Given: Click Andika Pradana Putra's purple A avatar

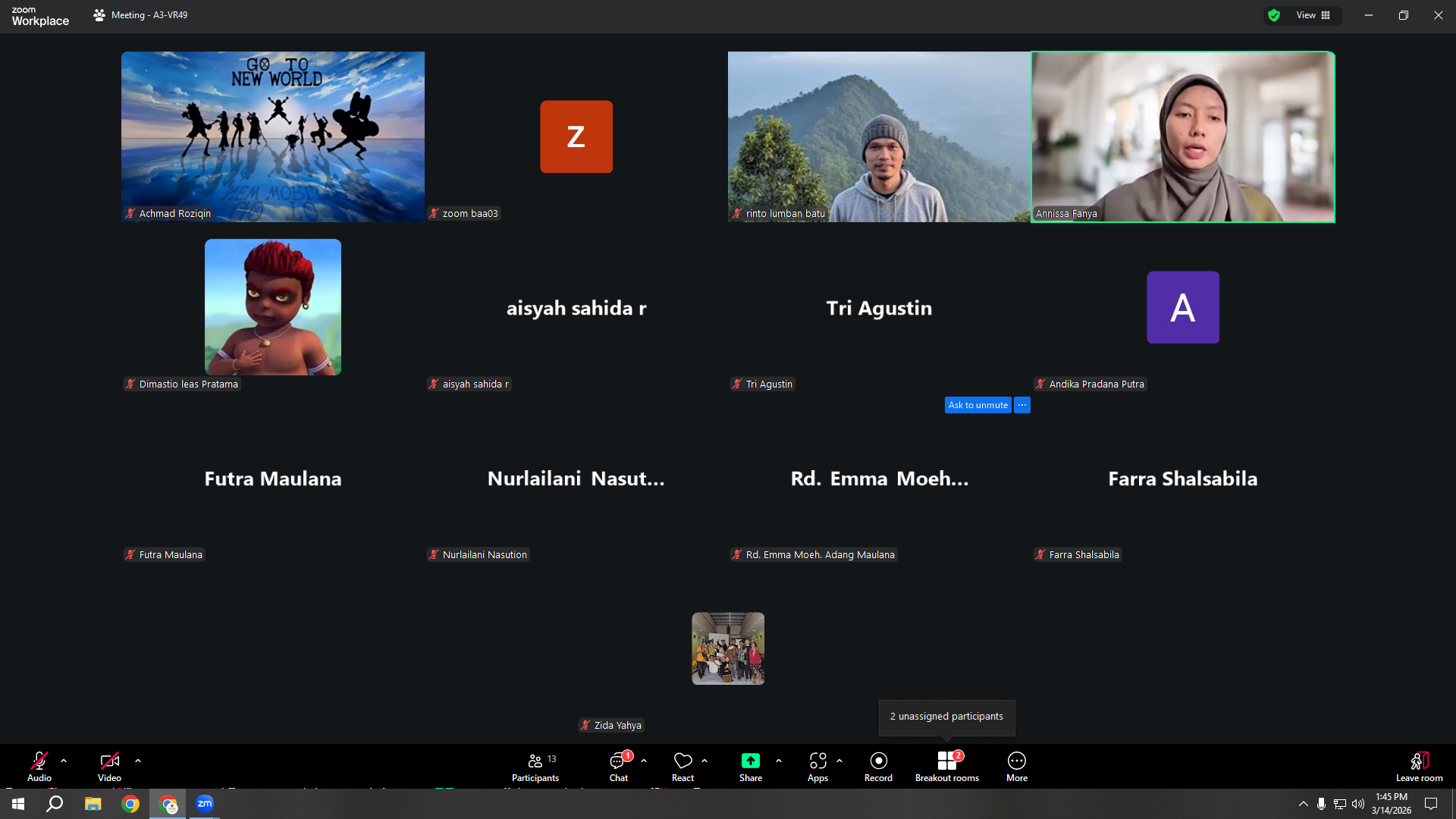Looking at the screenshot, I should point(1183,307).
